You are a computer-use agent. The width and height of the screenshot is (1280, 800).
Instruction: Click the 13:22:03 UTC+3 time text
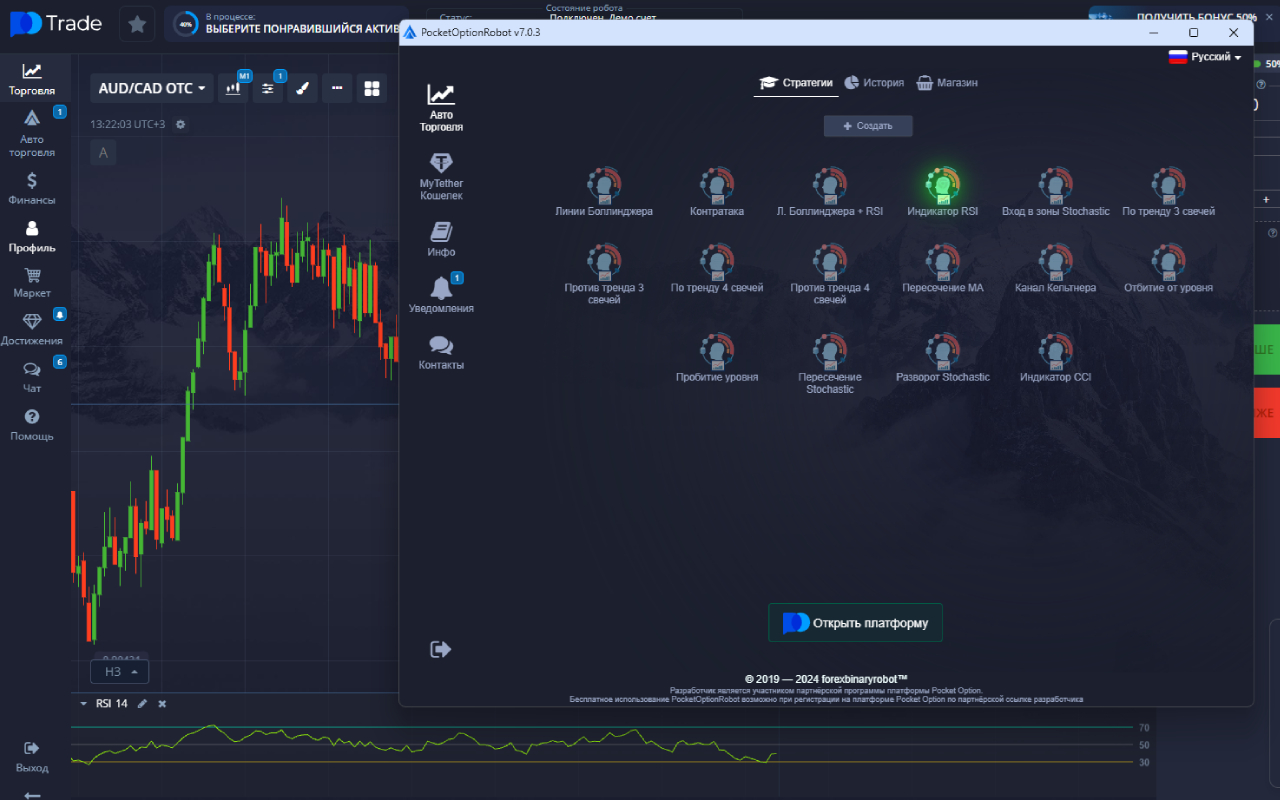pos(127,125)
